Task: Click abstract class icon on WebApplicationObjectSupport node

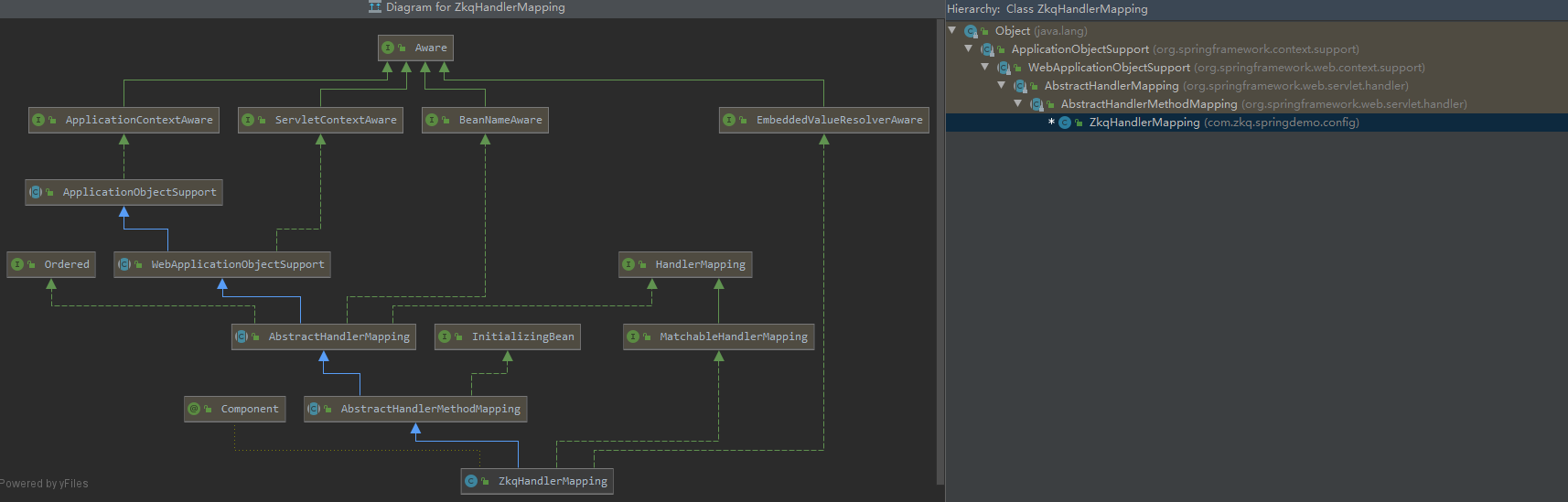Action: point(124,264)
